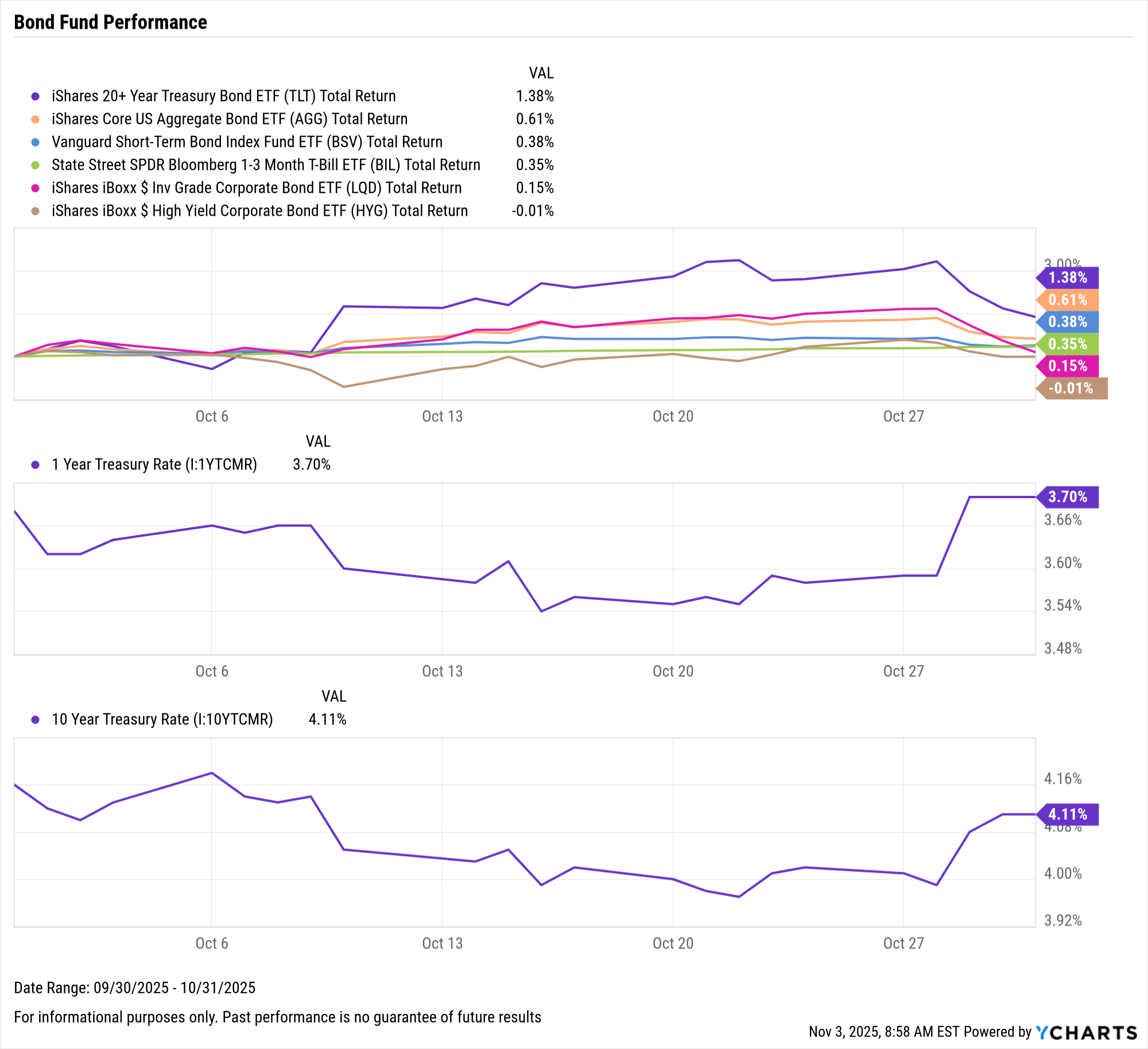Click the 1 Year Treasury Rate legend dot
Viewport: 1148px width, 1049px height.
coord(36,465)
